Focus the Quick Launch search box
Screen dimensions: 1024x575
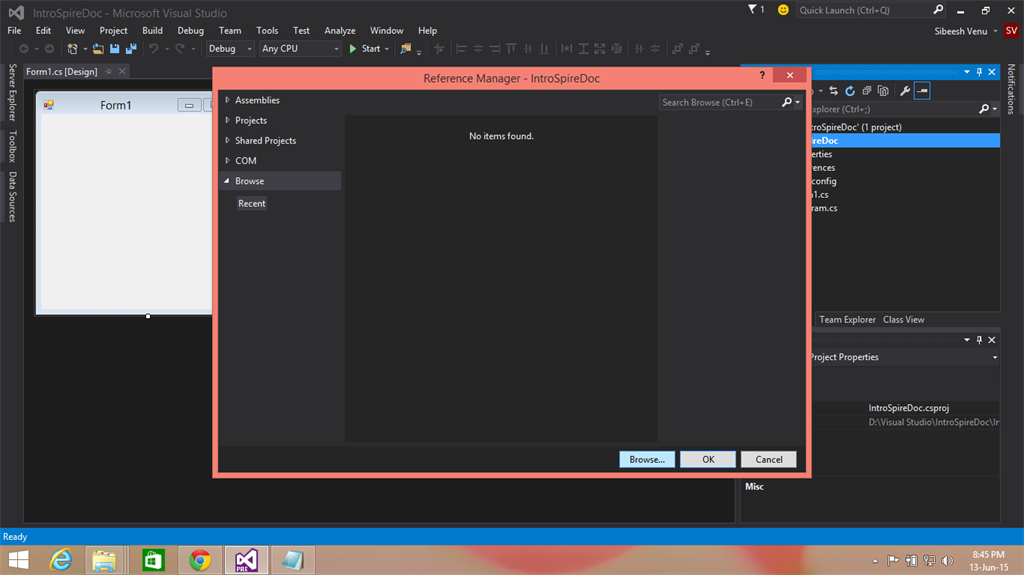click(865, 10)
